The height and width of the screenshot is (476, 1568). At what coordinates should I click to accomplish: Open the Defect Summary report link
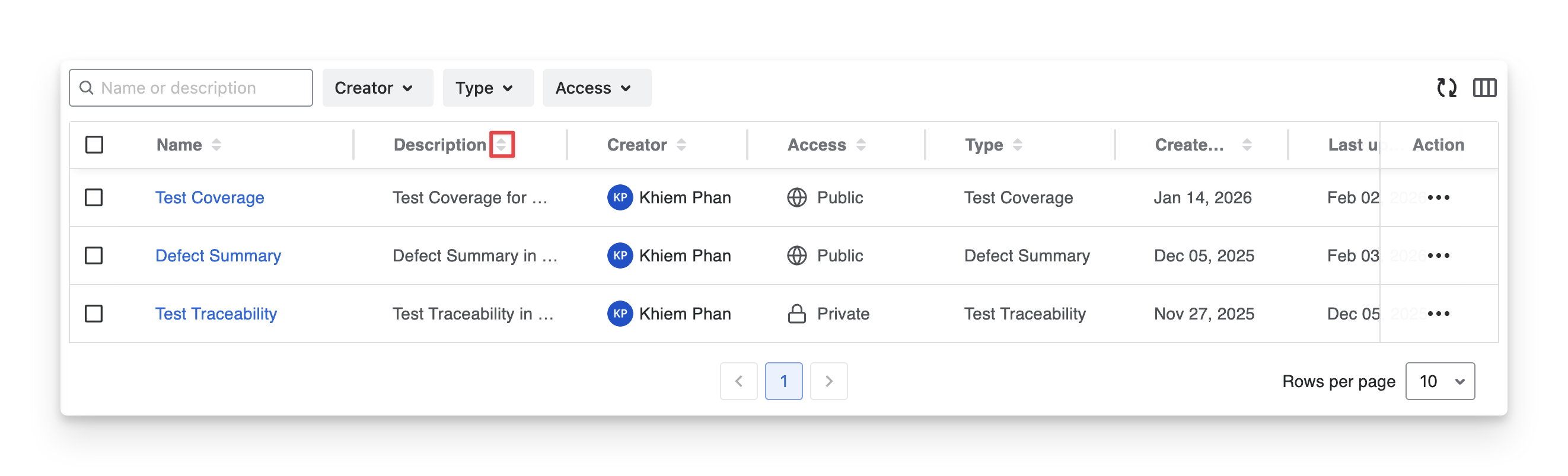click(218, 255)
